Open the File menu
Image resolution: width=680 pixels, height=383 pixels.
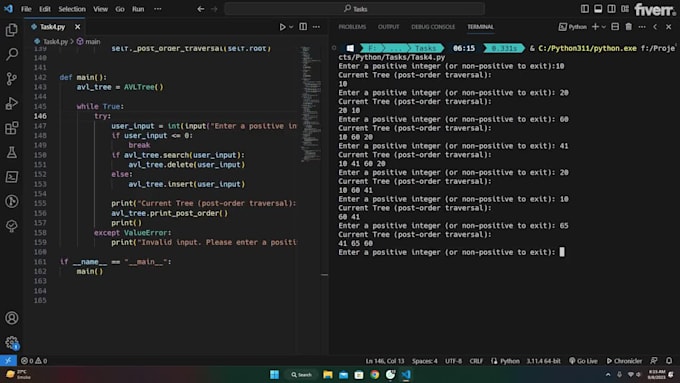coord(26,9)
